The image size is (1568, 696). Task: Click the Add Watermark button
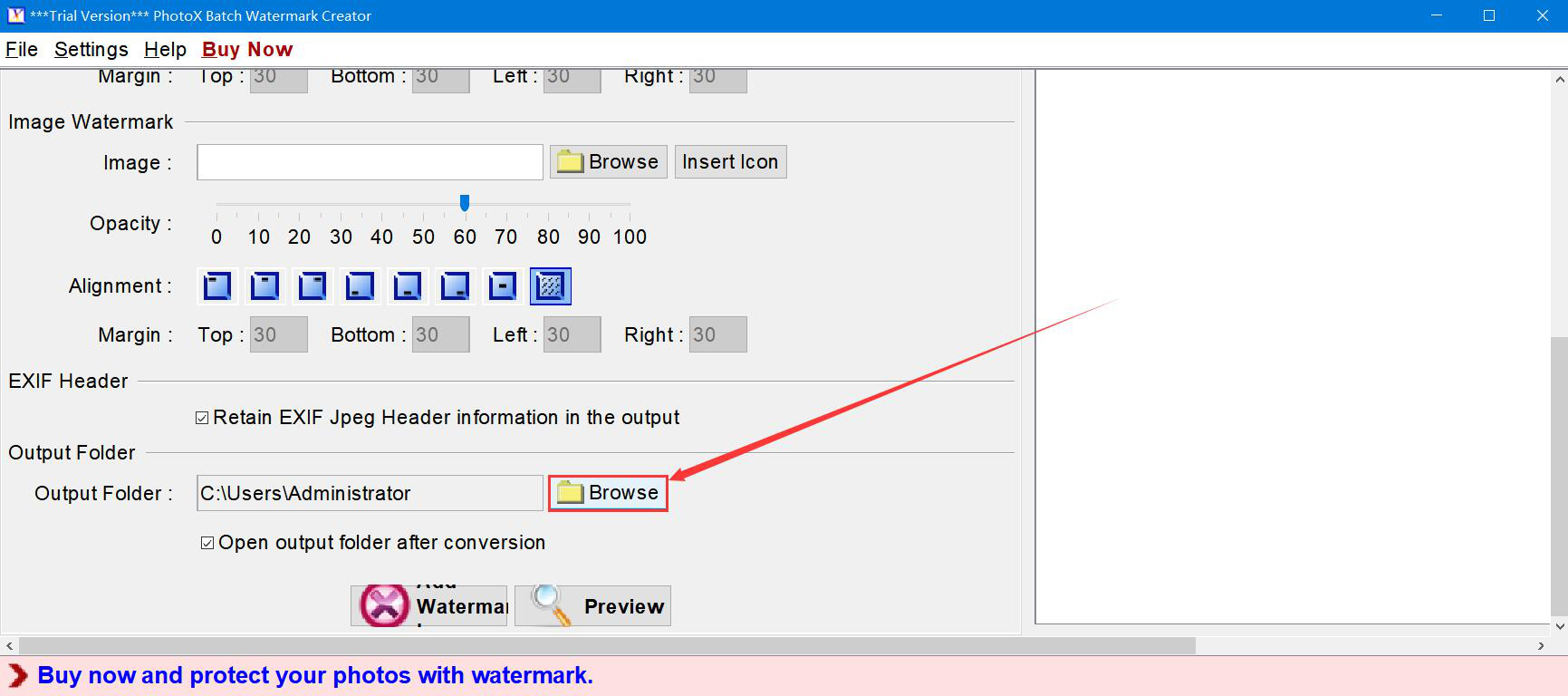tap(429, 605)
